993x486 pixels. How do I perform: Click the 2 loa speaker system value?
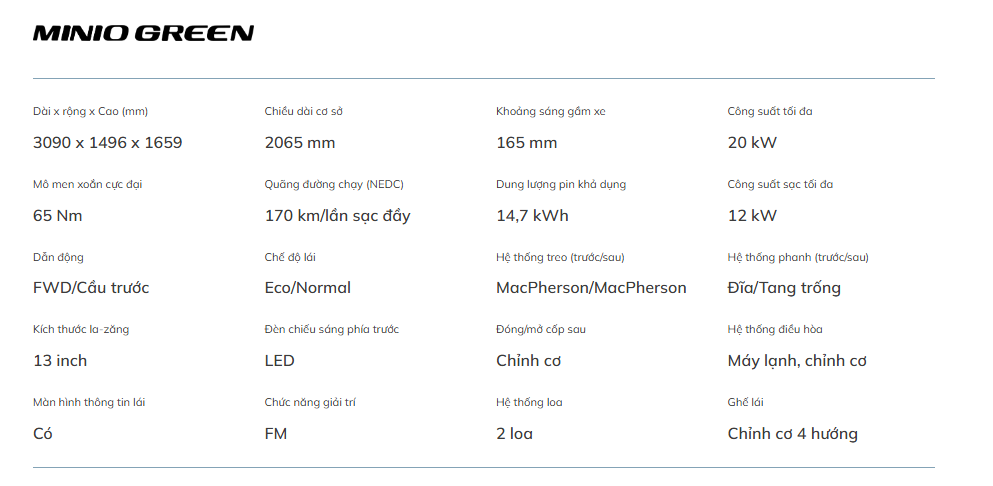(x=515, y=434)
